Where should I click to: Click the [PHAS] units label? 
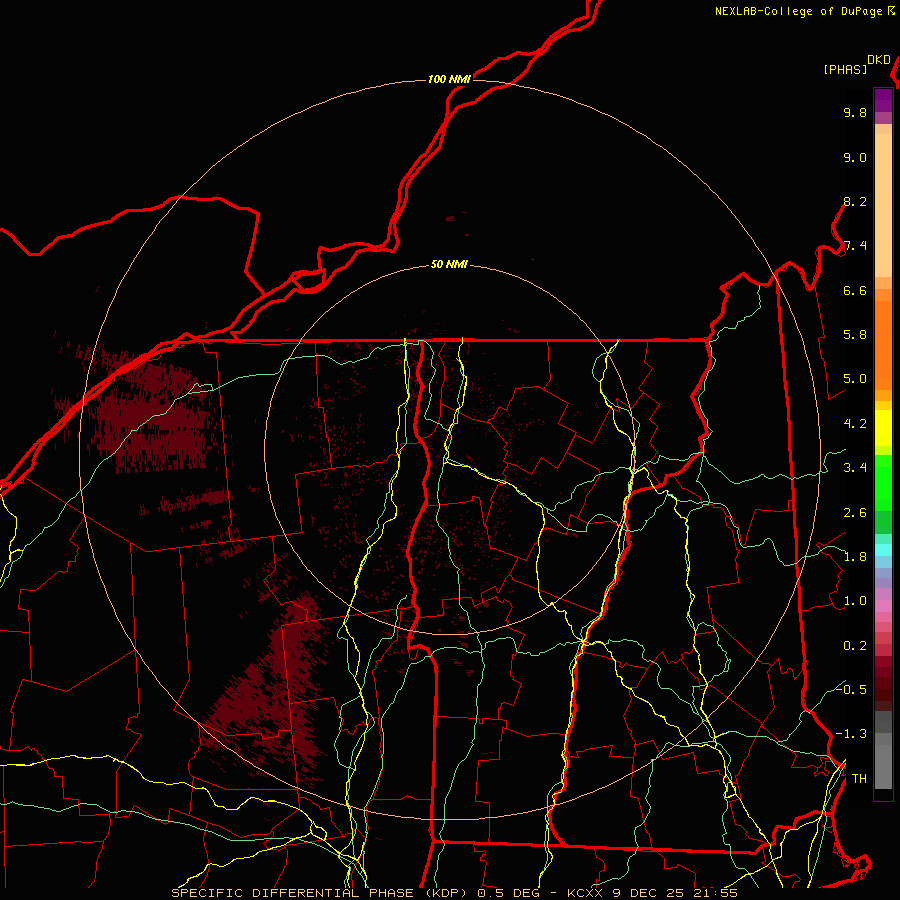(x=845, y=69)
